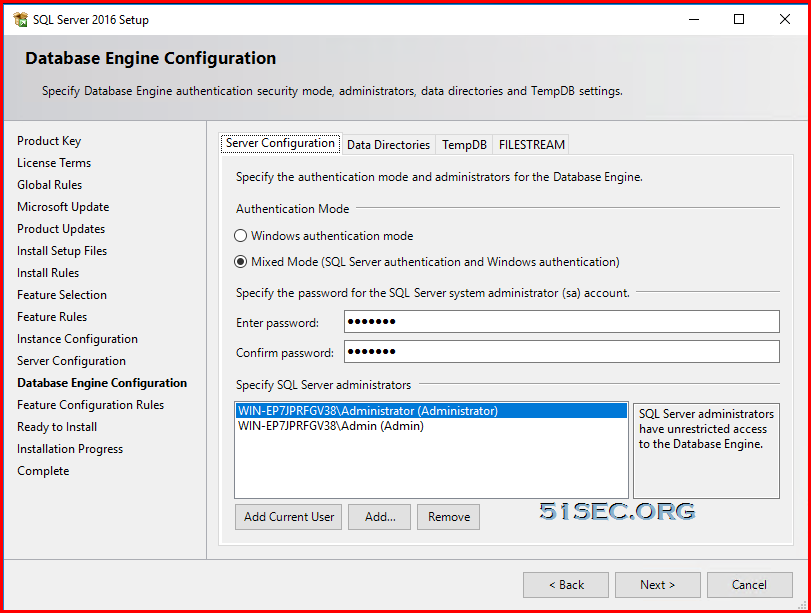Click Server Configuration in the left steps list
811x613 pixels.
[x=71, y=361]
